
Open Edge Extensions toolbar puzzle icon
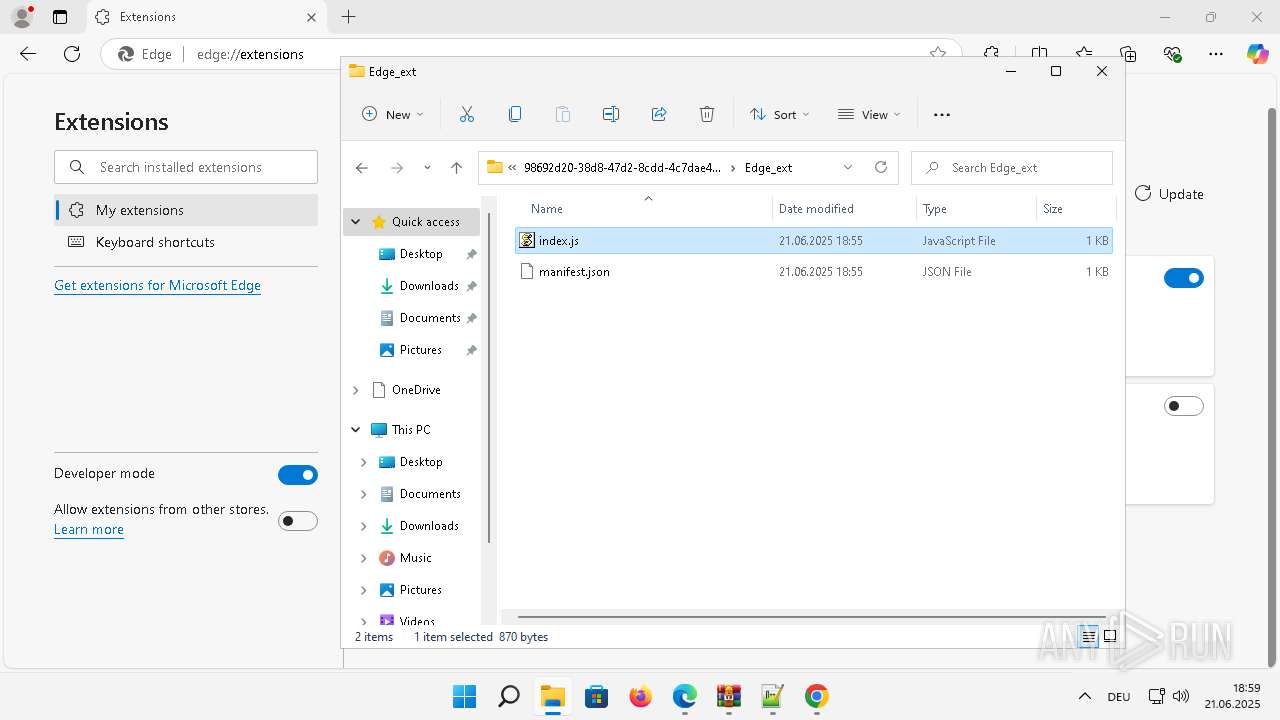click(x=991, y=54)
